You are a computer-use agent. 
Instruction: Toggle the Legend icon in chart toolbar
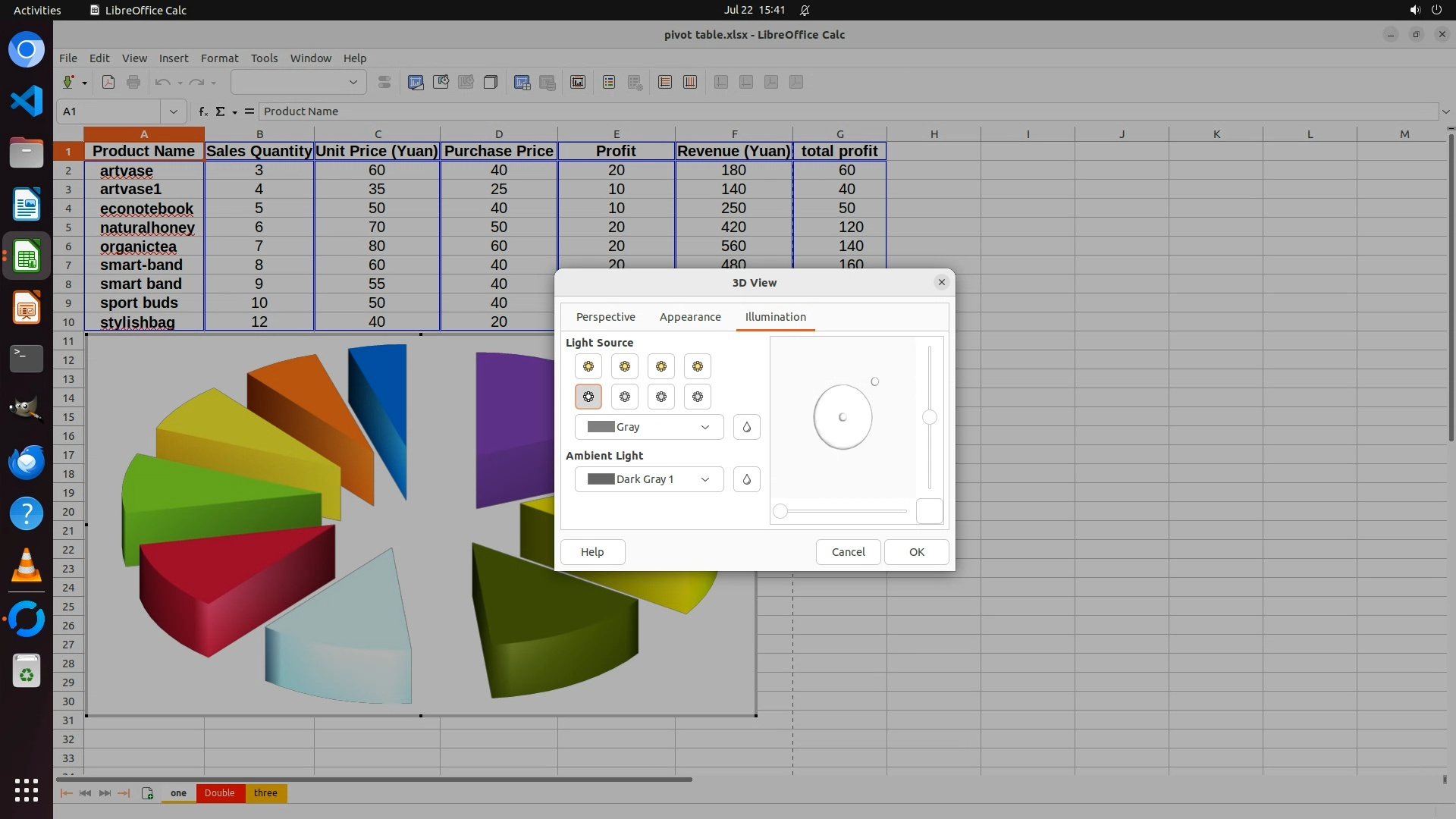tap(608, 82)
